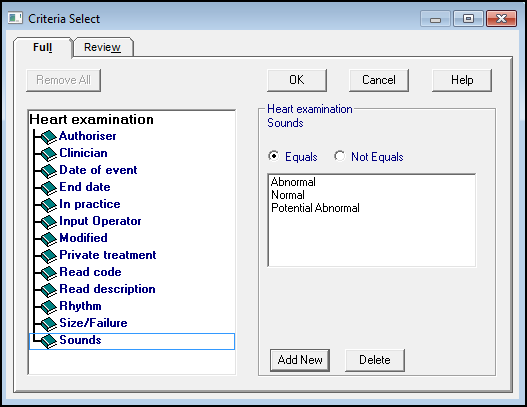Click the Private treatment book icon

tap(49, 256)
